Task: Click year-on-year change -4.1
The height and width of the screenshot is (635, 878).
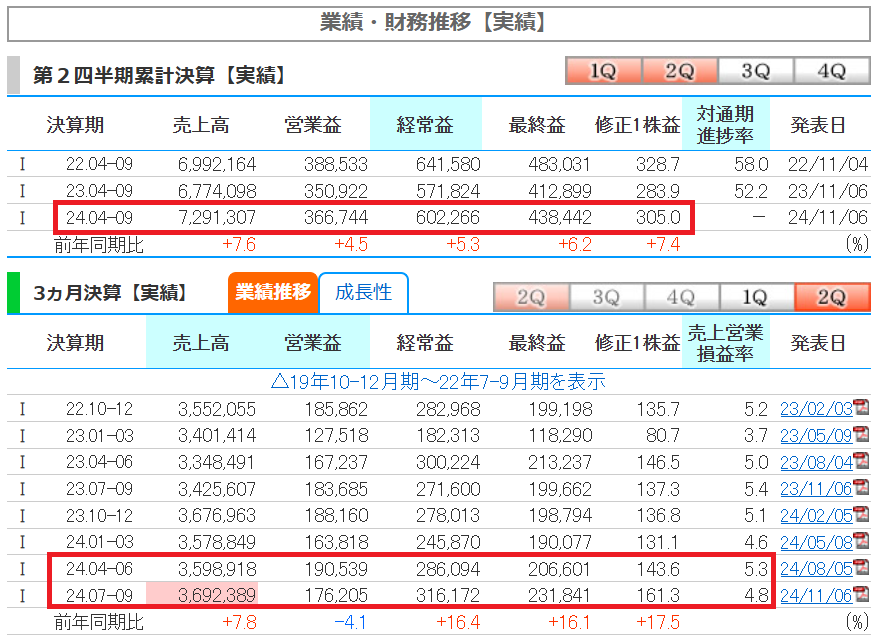Action: (x=351, y=622)
